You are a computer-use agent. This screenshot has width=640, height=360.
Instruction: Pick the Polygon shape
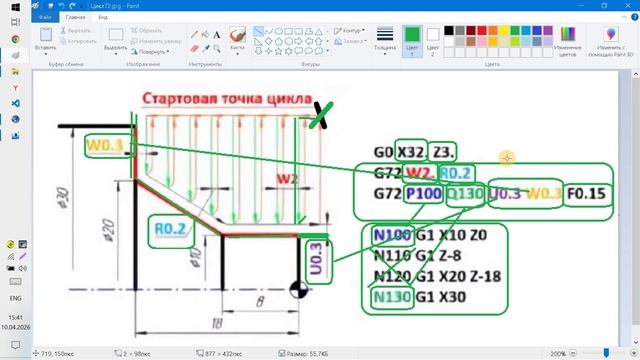(309, 31)
